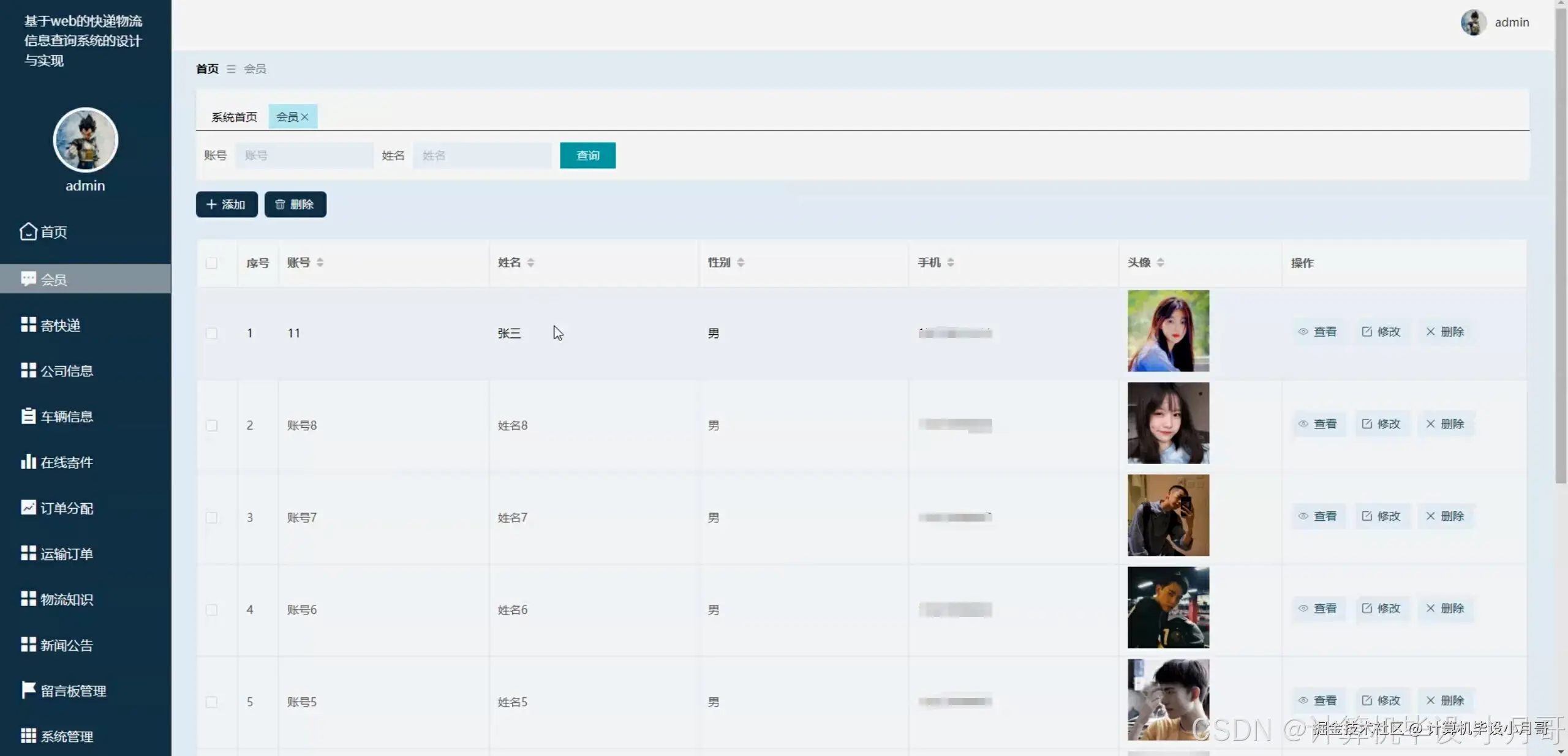Open the 物流知识 sidebar menu item
This screenshot has width=1568, height=756.
[x=66, y=599]
